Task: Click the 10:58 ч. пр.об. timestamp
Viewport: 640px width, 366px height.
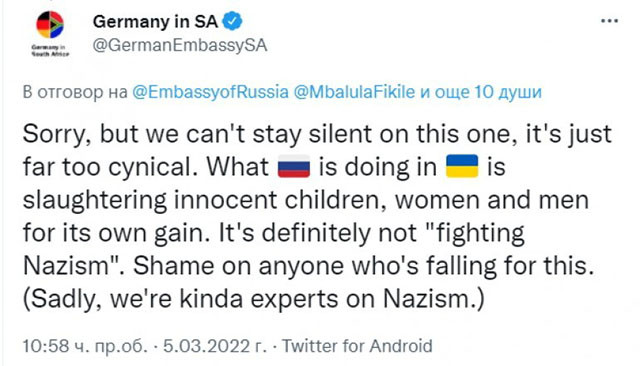Action: coord(84,346)
